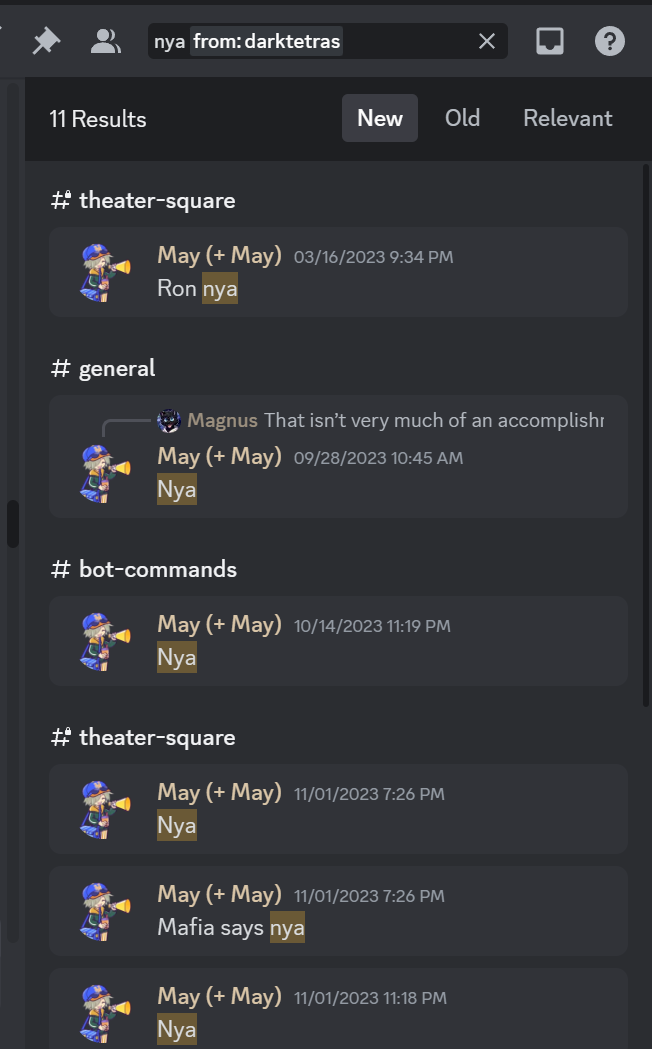This screenshot has width=652, height=1049.
Task: Open the bot-commands channel header
Action: coord(144,570)
